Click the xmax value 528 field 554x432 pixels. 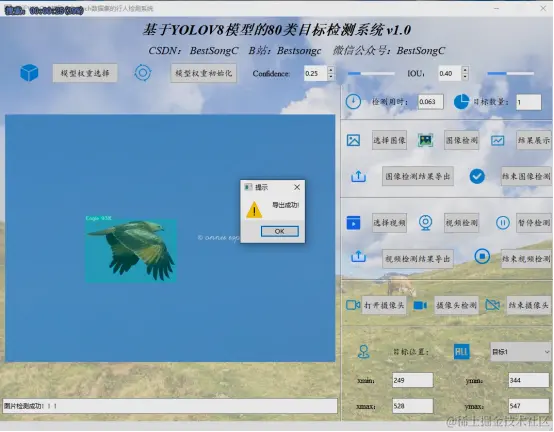[x=412, y=406]
